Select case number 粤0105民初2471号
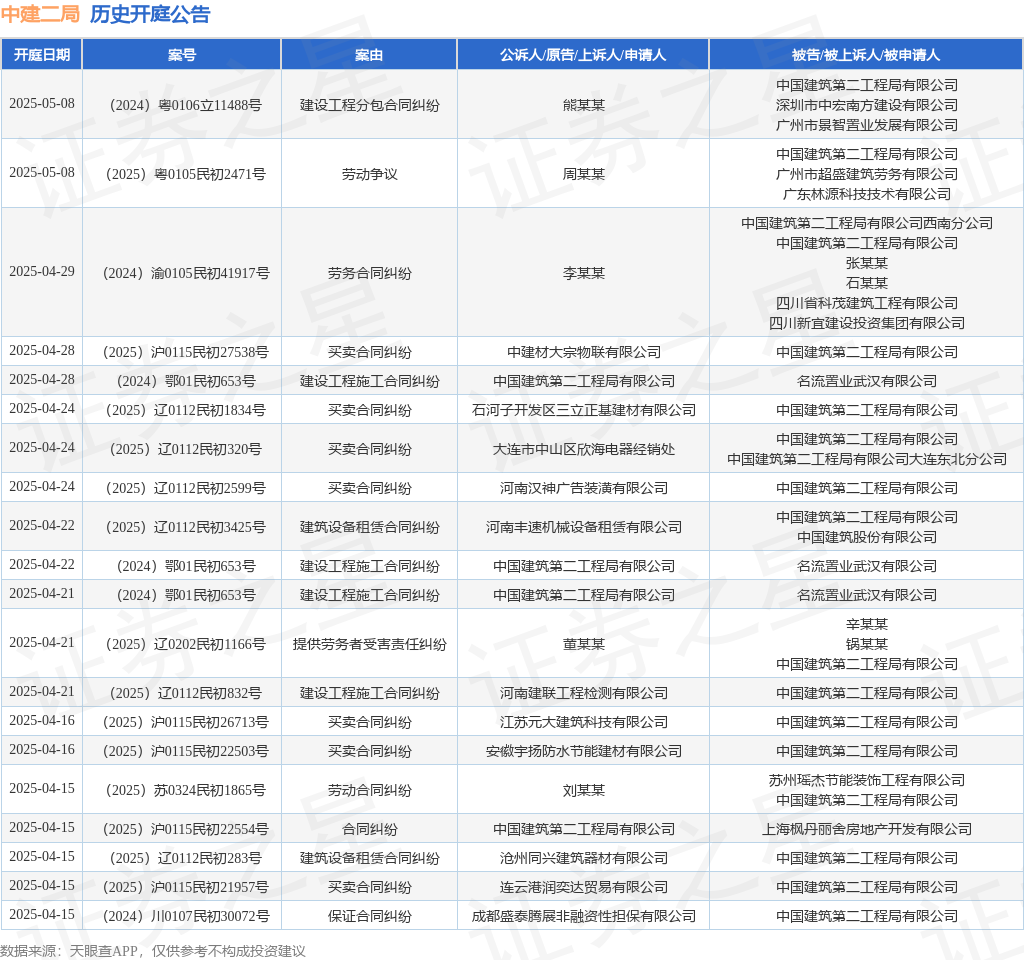The width and height of the screenshot is (1024, 960). pyautogui.click(x=185, y=174)
